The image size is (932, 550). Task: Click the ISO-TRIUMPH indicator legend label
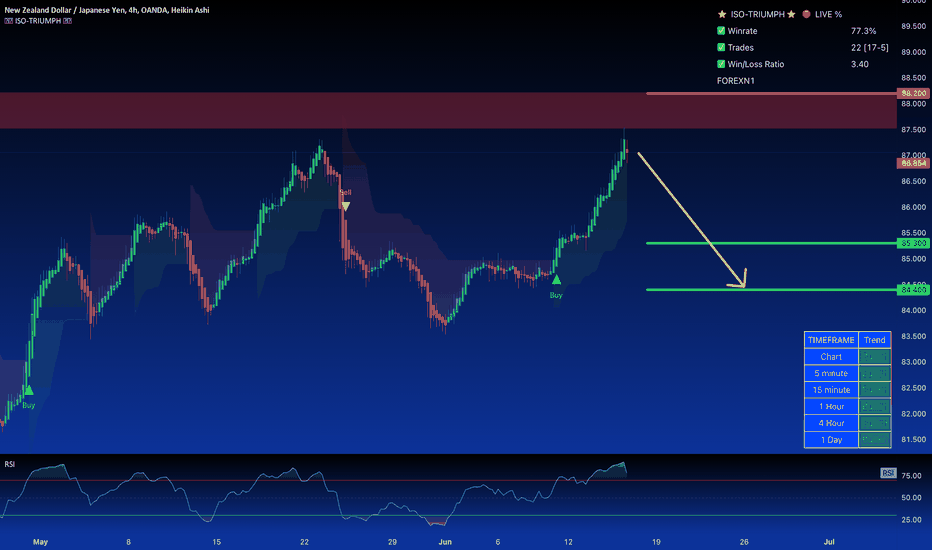[x=38, y=21]
